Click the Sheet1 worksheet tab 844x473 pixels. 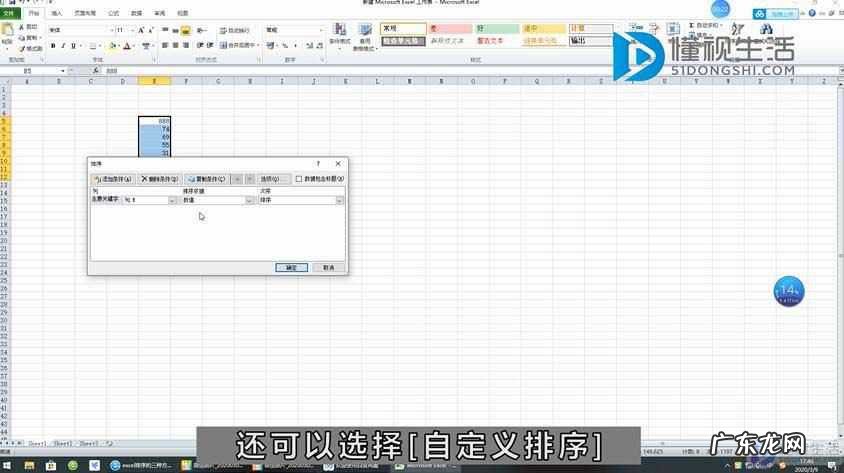click(37, 444)
